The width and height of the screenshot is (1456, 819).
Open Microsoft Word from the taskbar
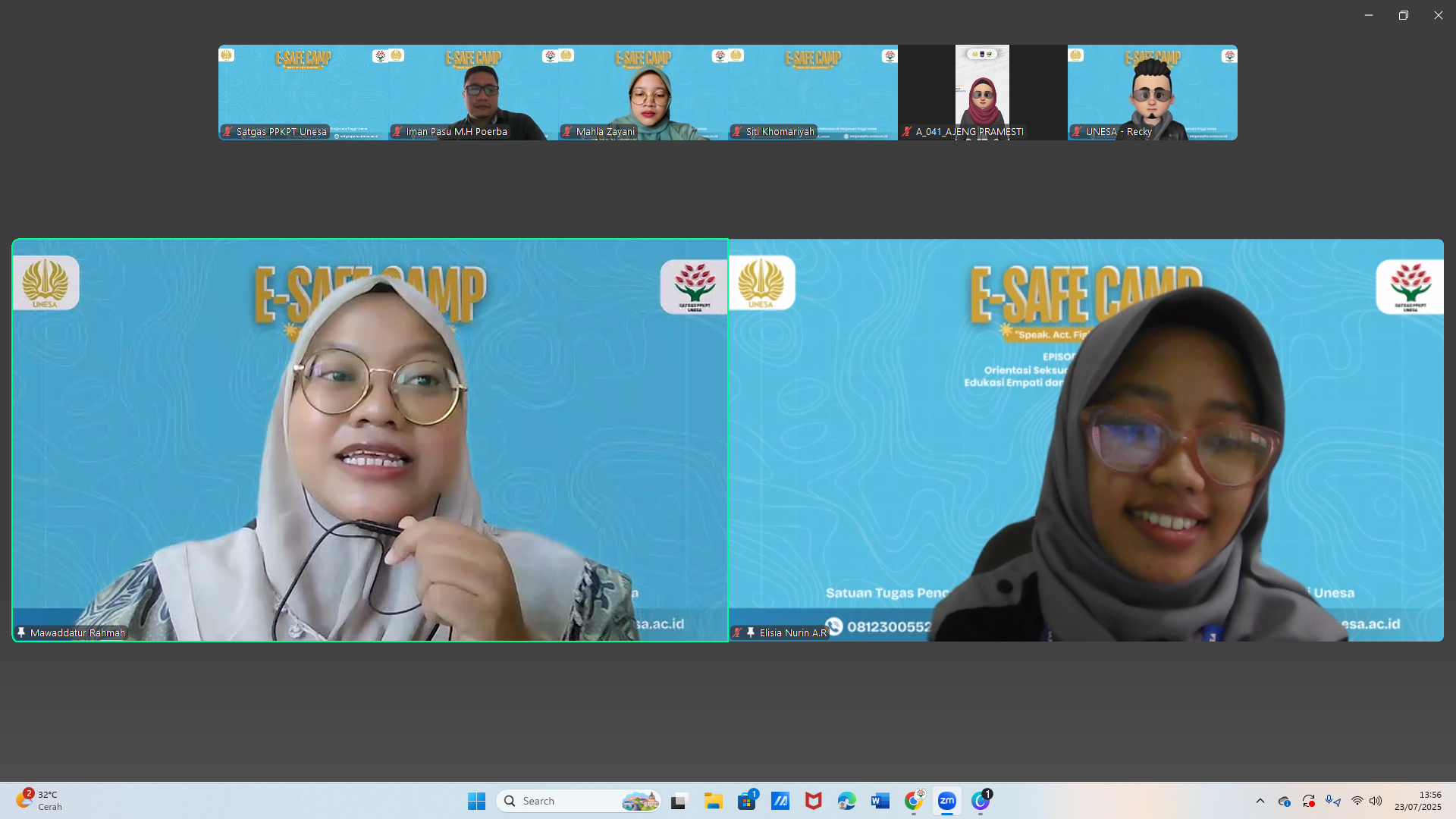click(x=880, y=801)
